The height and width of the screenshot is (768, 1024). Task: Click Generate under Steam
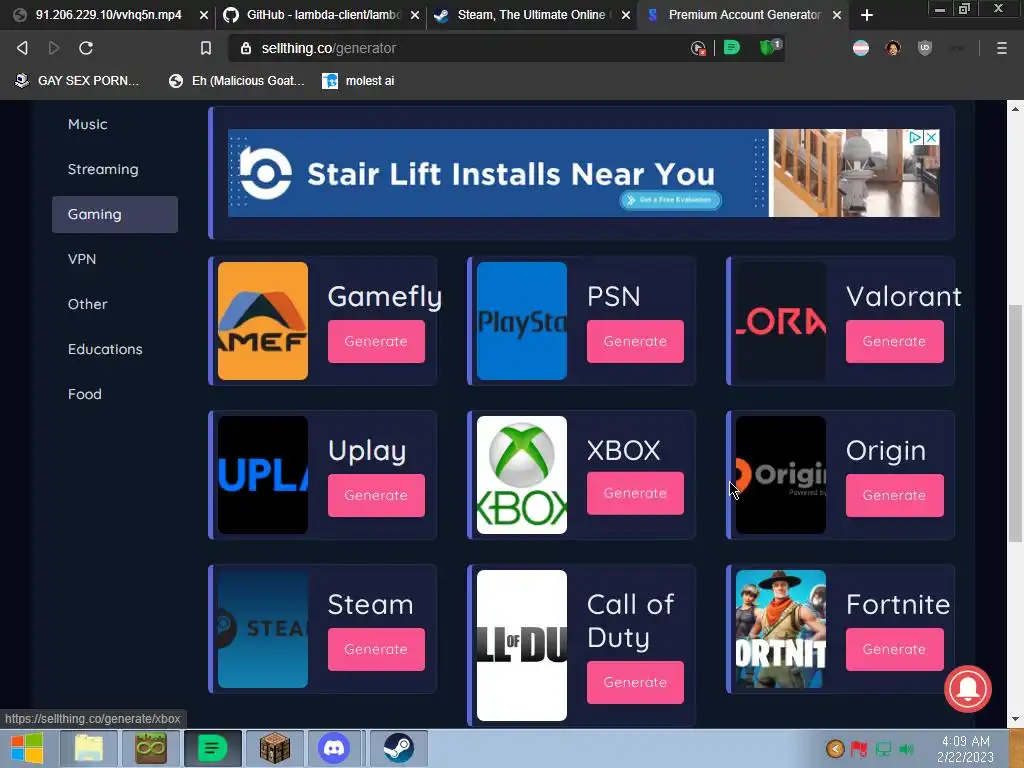376,650
